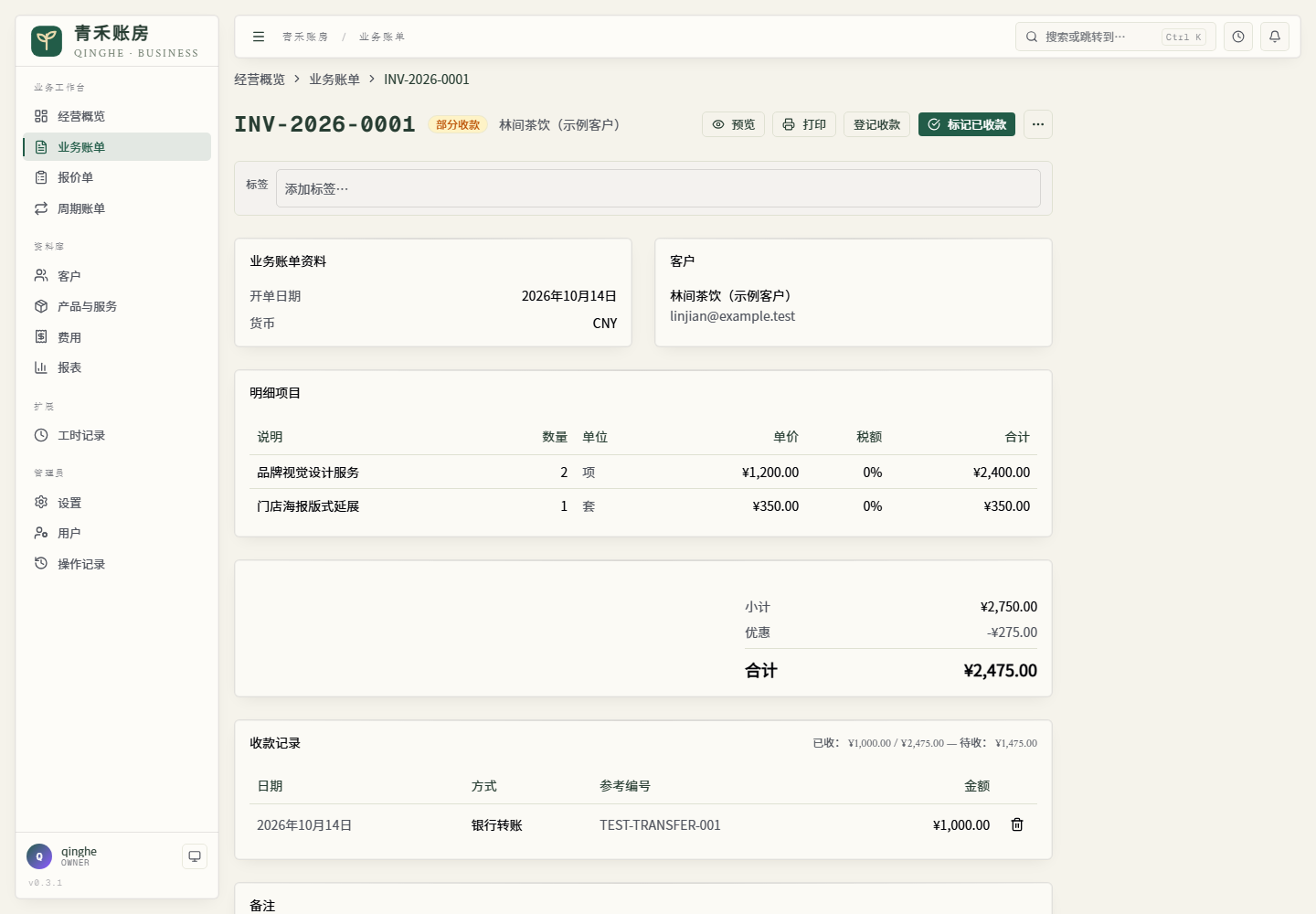Click the 部分收款 status badge
This screenshot has width=1316, height=914.
coord(458,124)
